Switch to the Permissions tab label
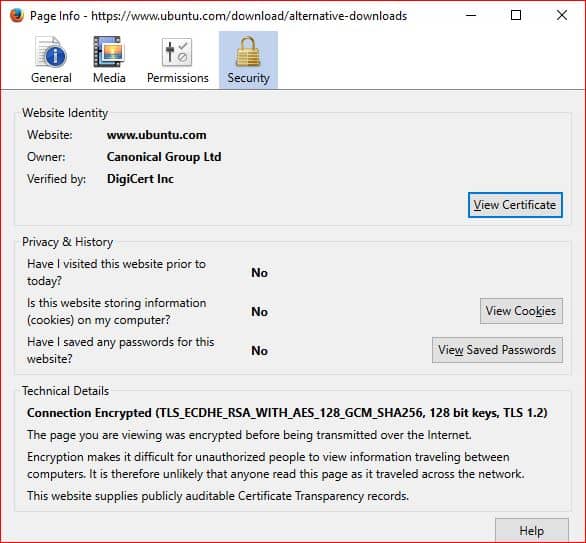The height and width of the screenshot is (543, 586). pos(178,78)
